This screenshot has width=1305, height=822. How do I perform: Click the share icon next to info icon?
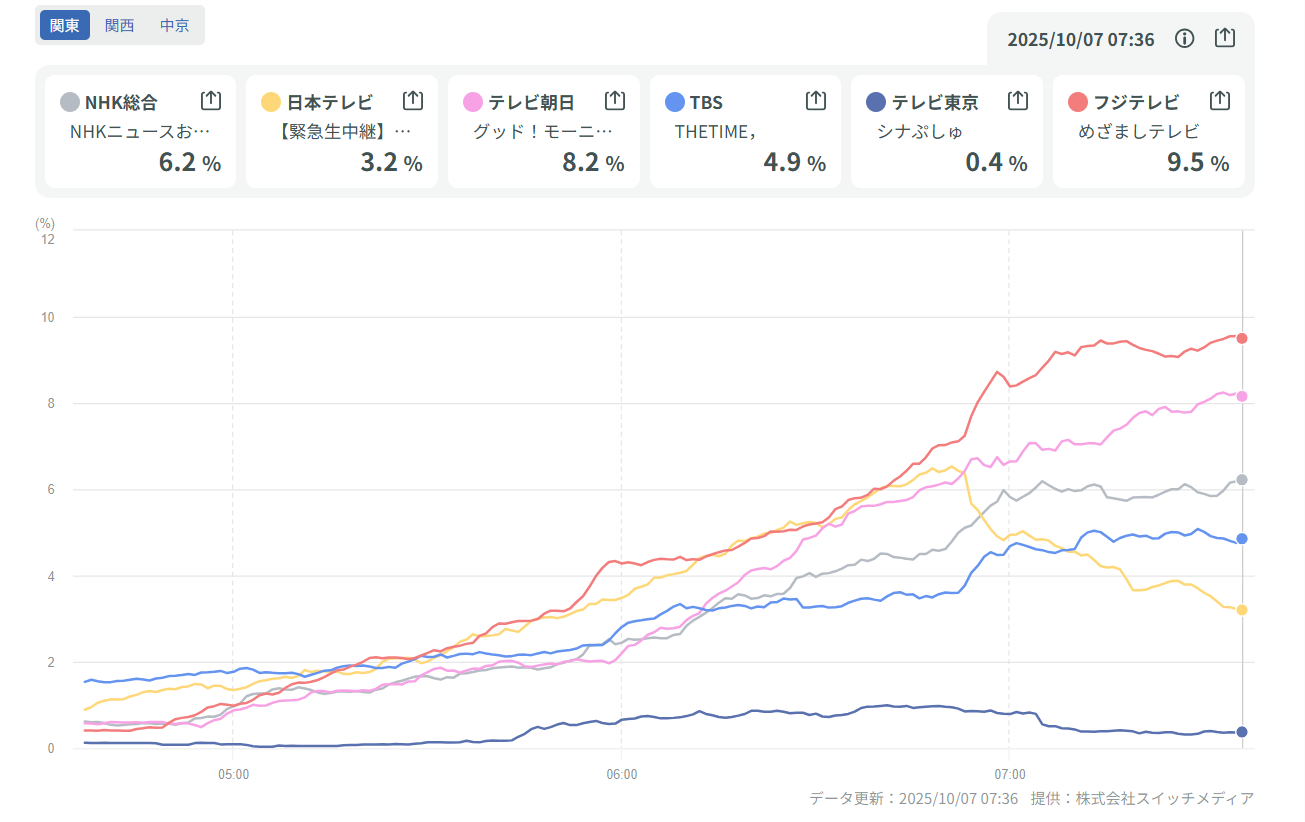(x=1225, y=39)
